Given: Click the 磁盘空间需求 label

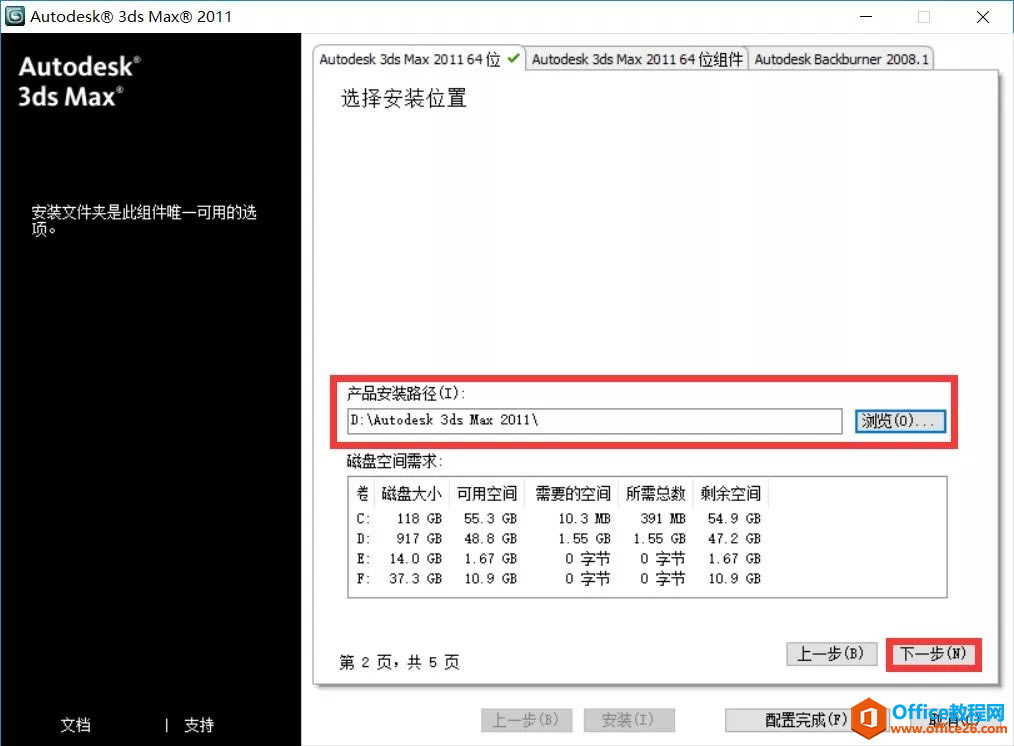Looking at the screenshot, I should [x=394, y=462].
